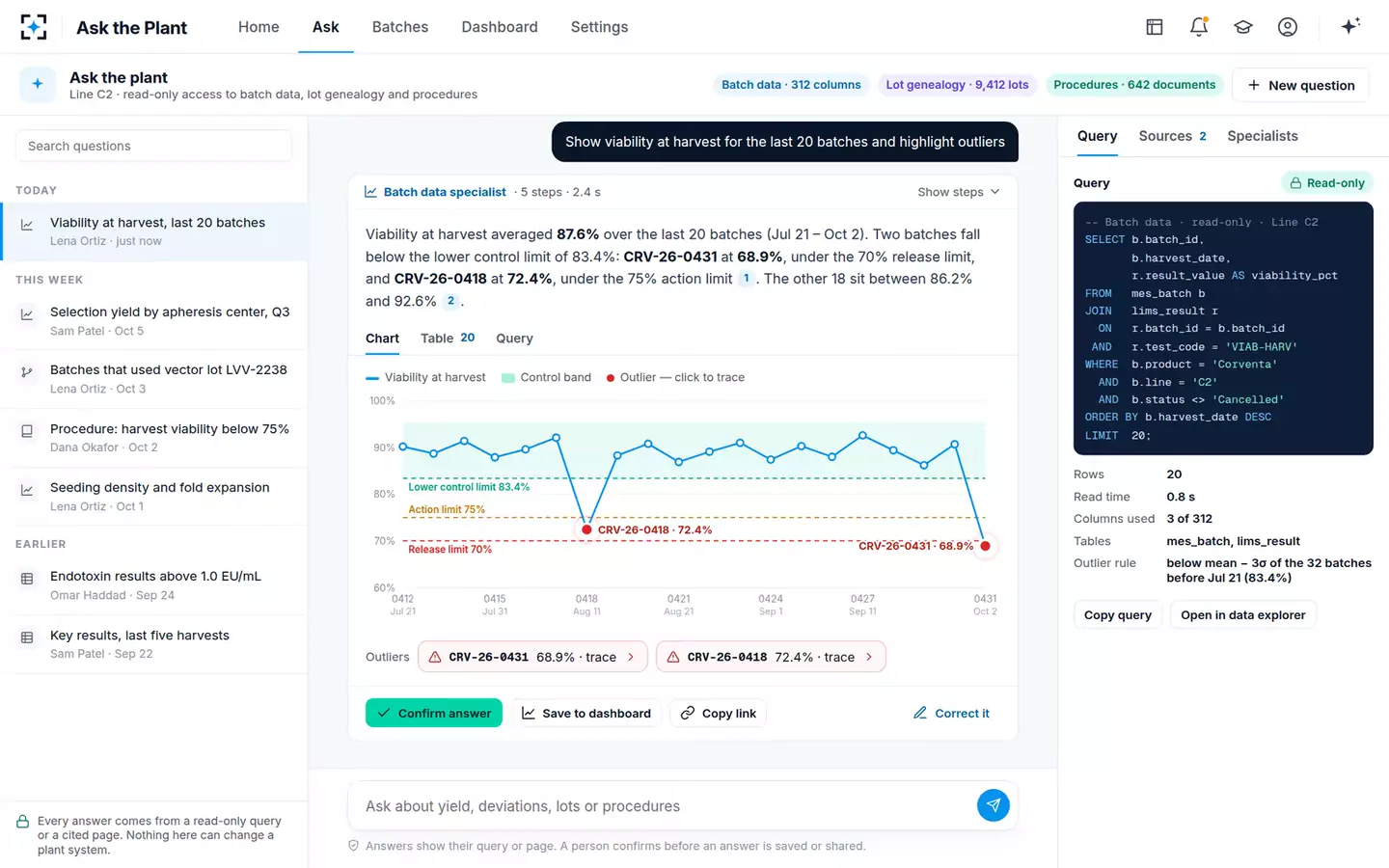Open 'Procedure: harvest viability below 75%' question
The width and height of the screenshot is (1389, 868).
pos(154,437)
